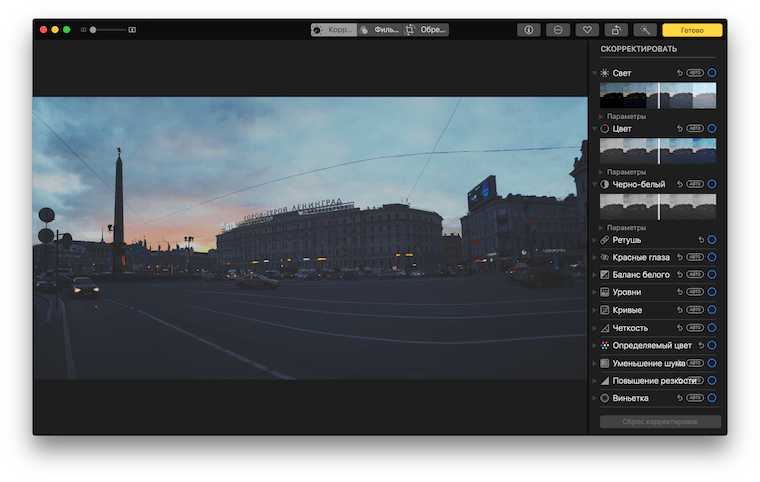Click the Info (i) toolbar button
The width and height of the screenshot is (760, 482).
click(x=528, y=30)
